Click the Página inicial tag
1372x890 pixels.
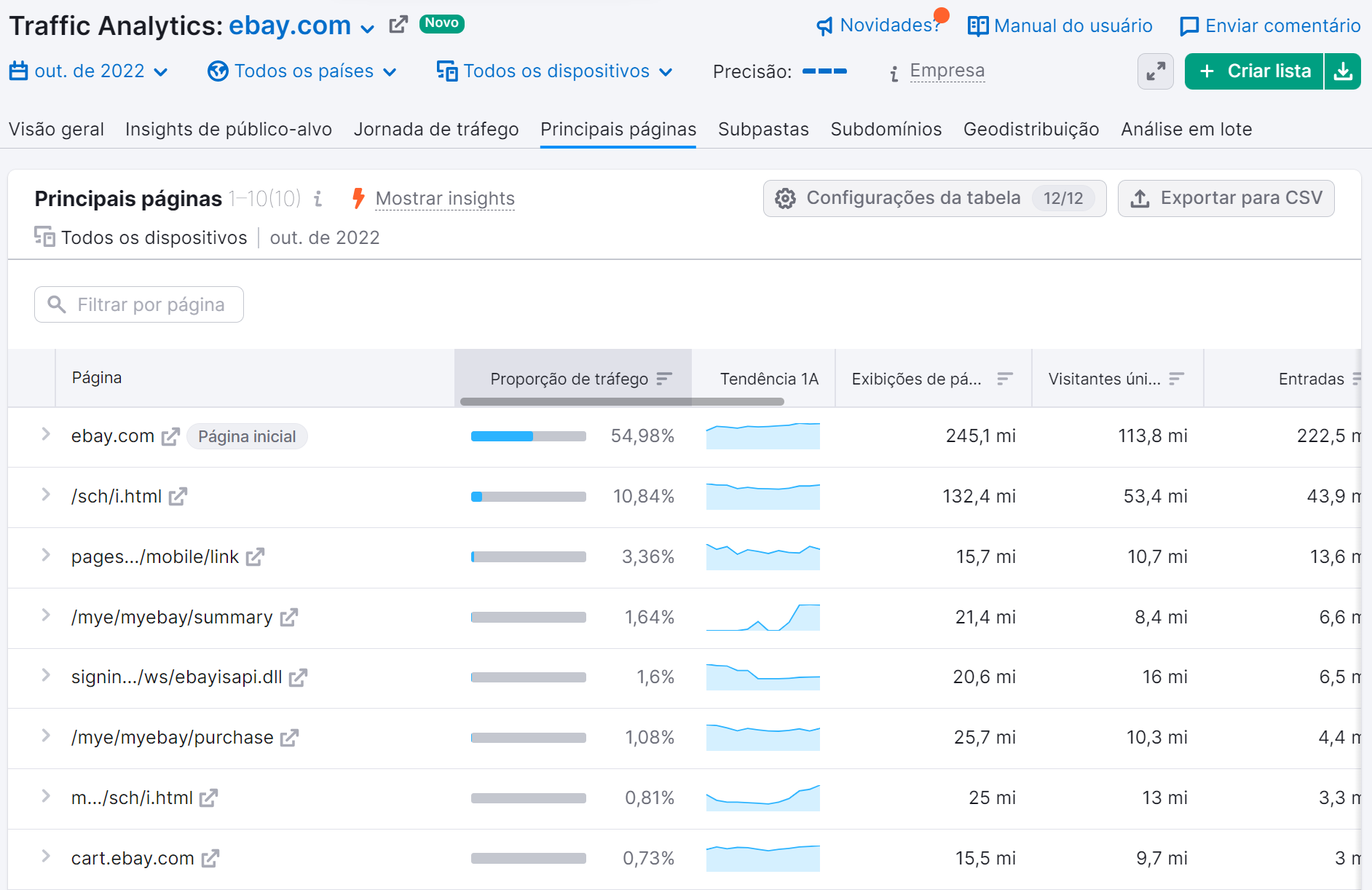247,436
